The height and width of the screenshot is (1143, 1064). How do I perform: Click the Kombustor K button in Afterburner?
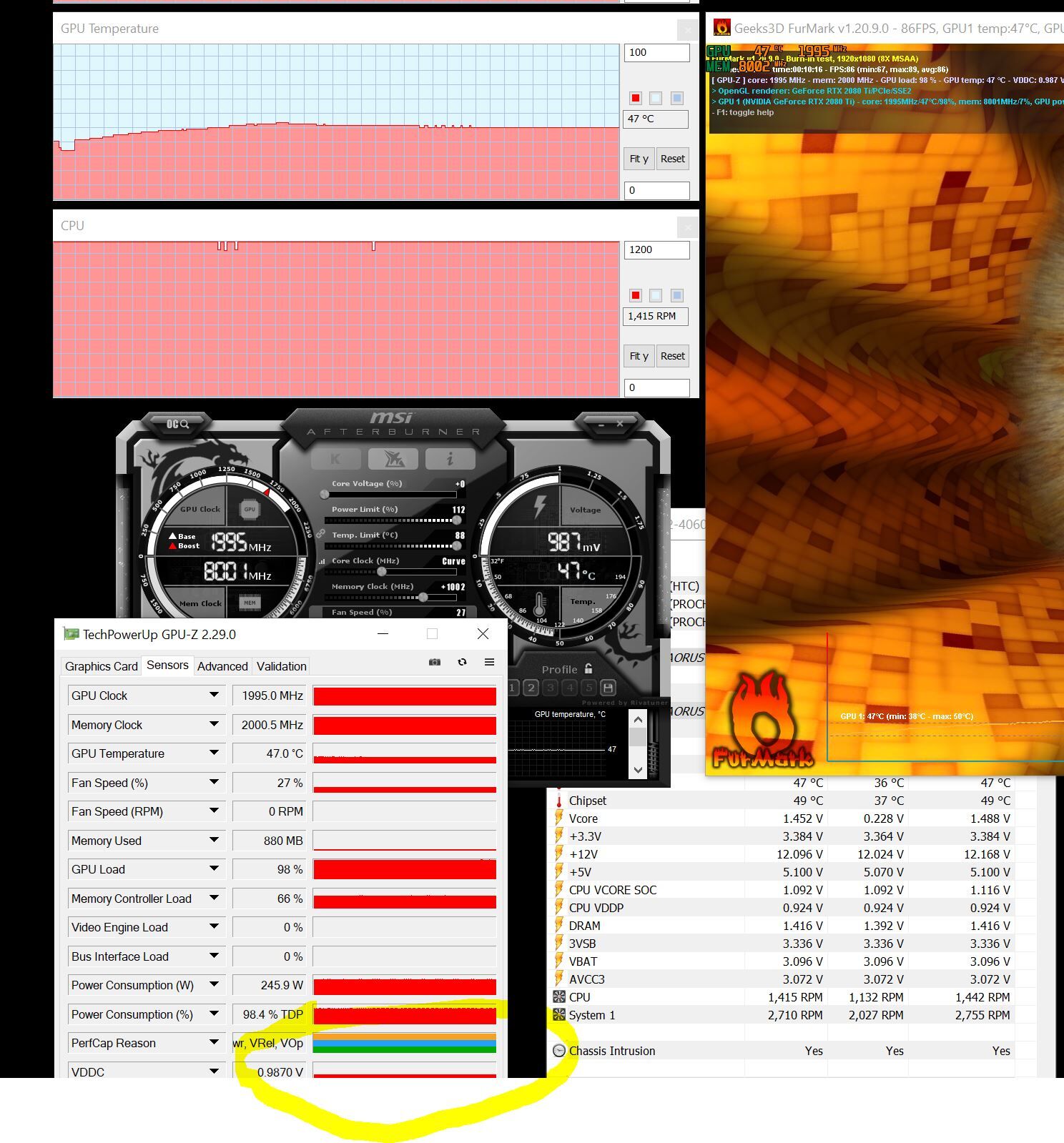click(x=335, y=459)
